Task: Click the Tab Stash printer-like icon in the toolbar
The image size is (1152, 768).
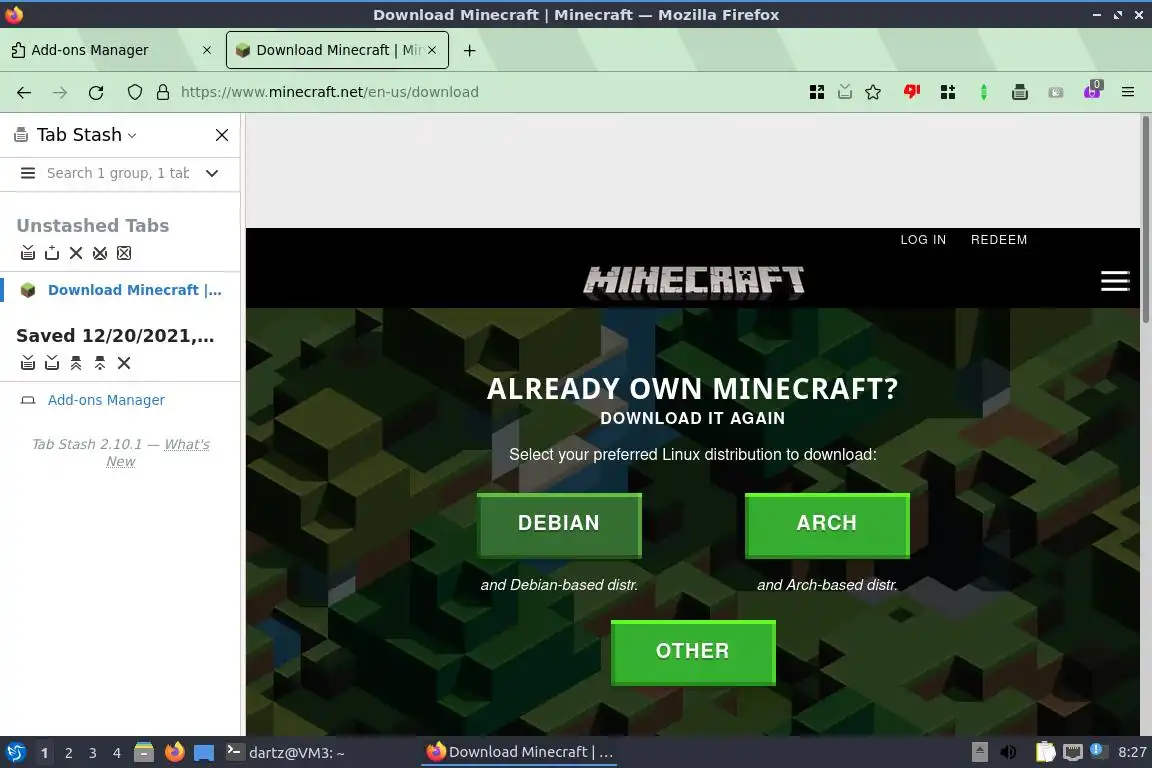Action: pos(1019,92)
